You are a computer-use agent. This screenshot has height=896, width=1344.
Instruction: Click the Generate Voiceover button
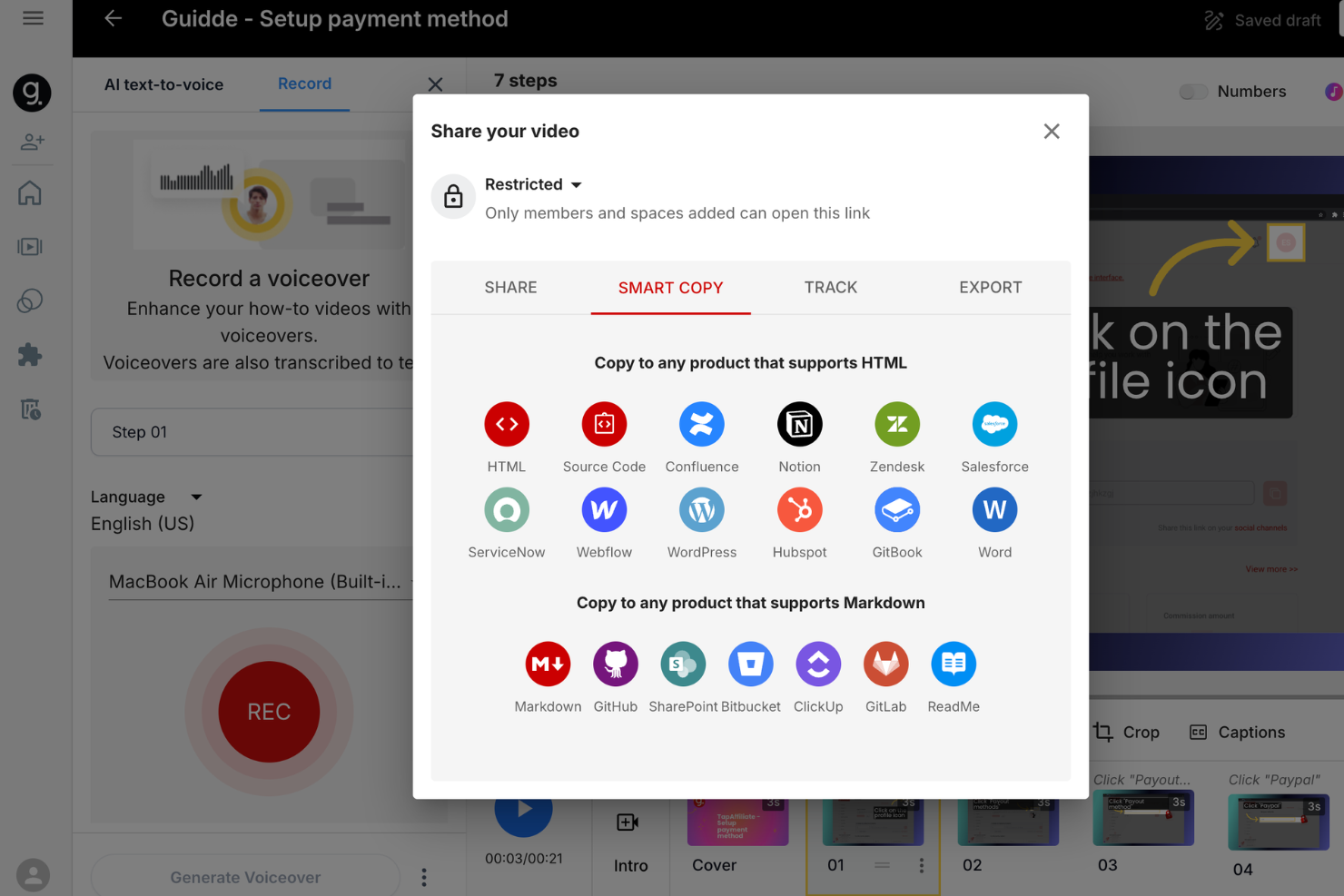coord(244,876)
